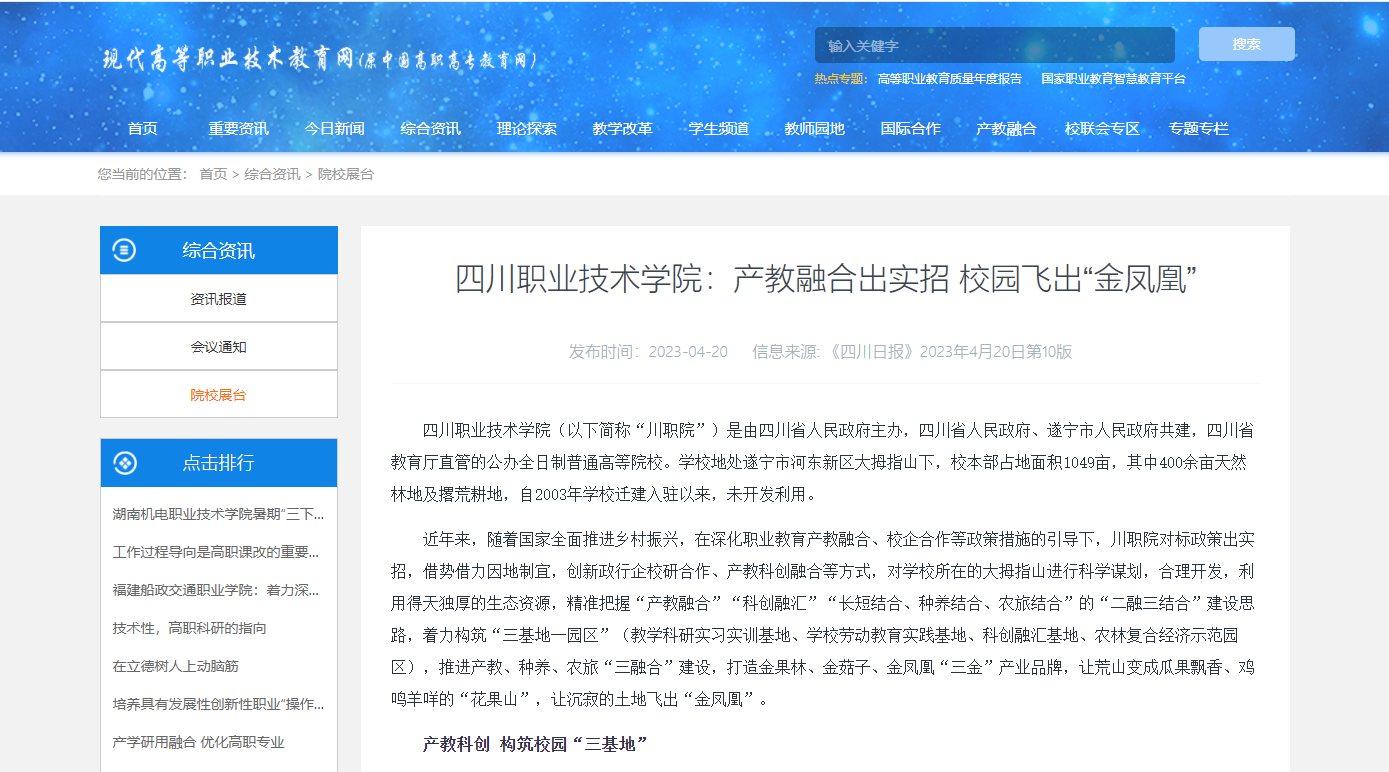This screenshot has height=772, width=1389.
Task: Select 教学改革 in the top navigation
Action: click(622, 128)
